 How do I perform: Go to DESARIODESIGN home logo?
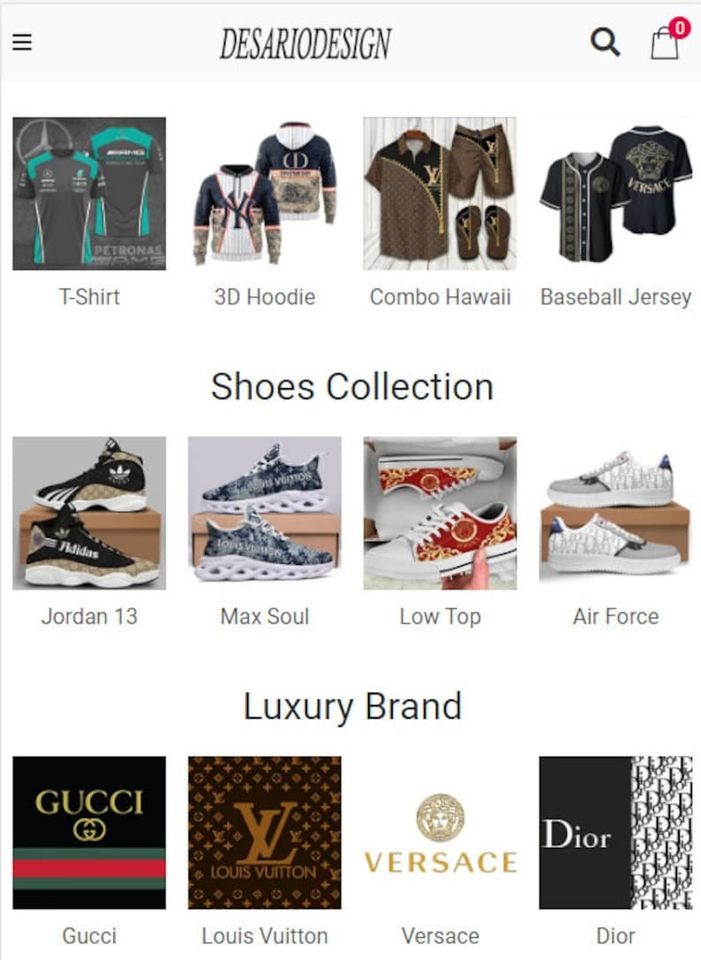pos(305,43)
